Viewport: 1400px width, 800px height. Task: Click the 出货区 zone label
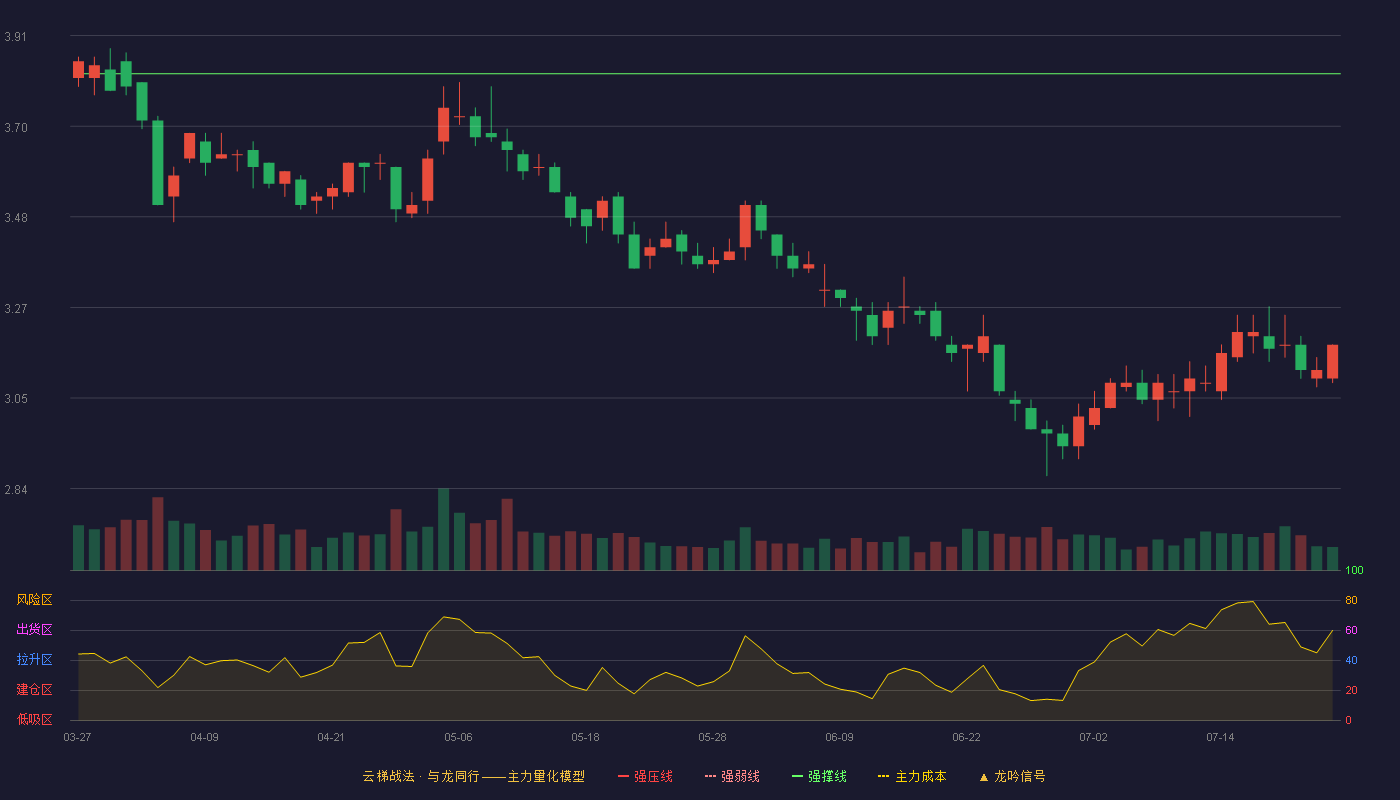click(34, 630)
